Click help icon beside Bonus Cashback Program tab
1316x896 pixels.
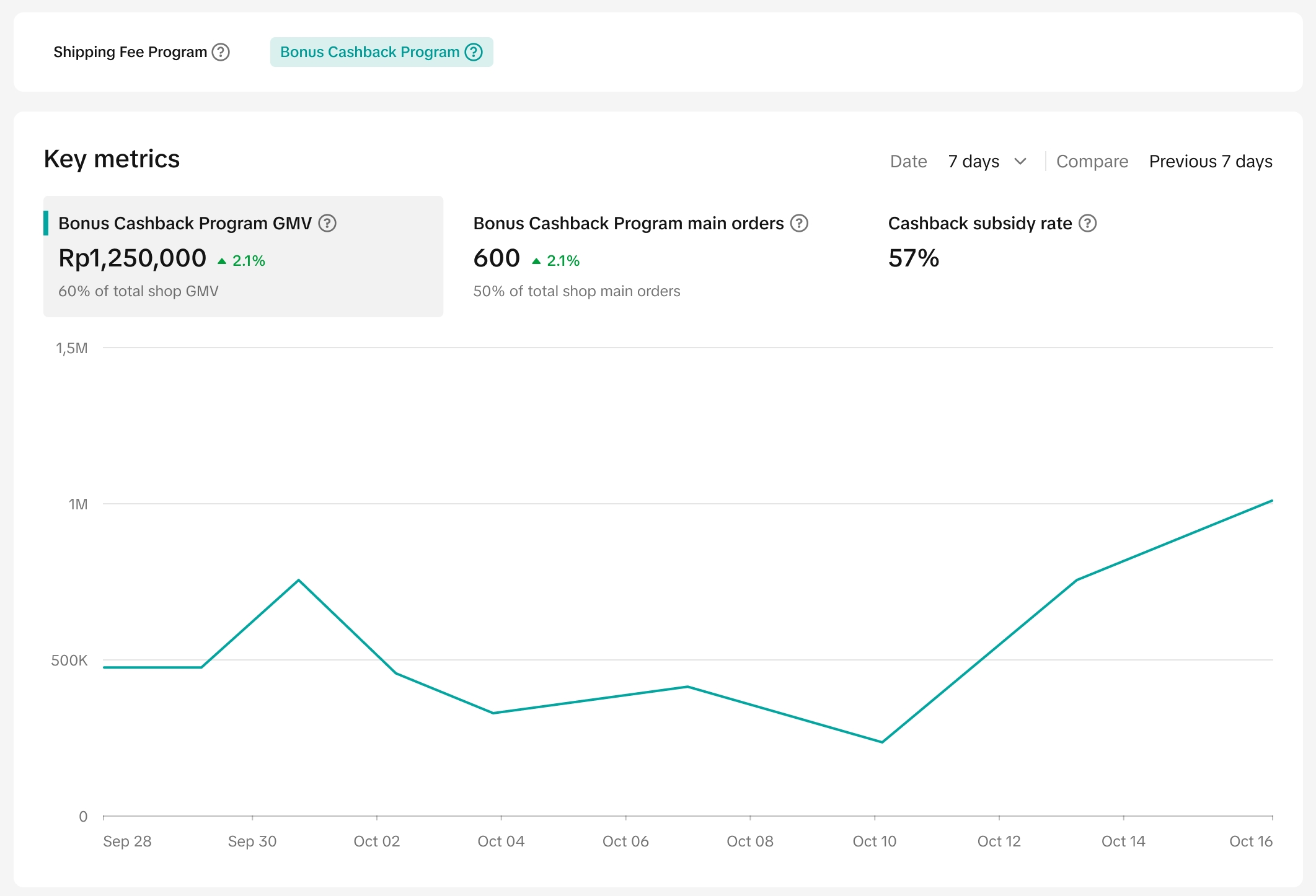(474, 52)
